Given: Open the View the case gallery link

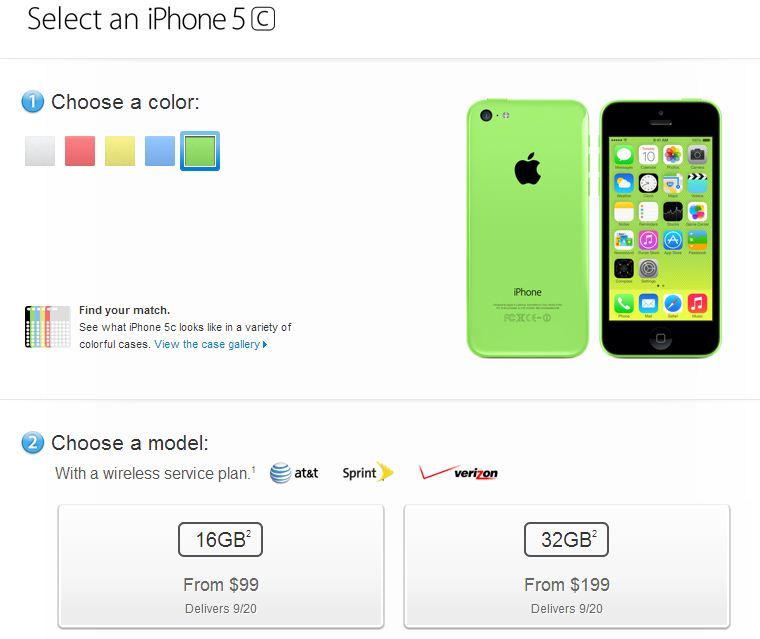Looking at the screenshot, I should (211, 344).
